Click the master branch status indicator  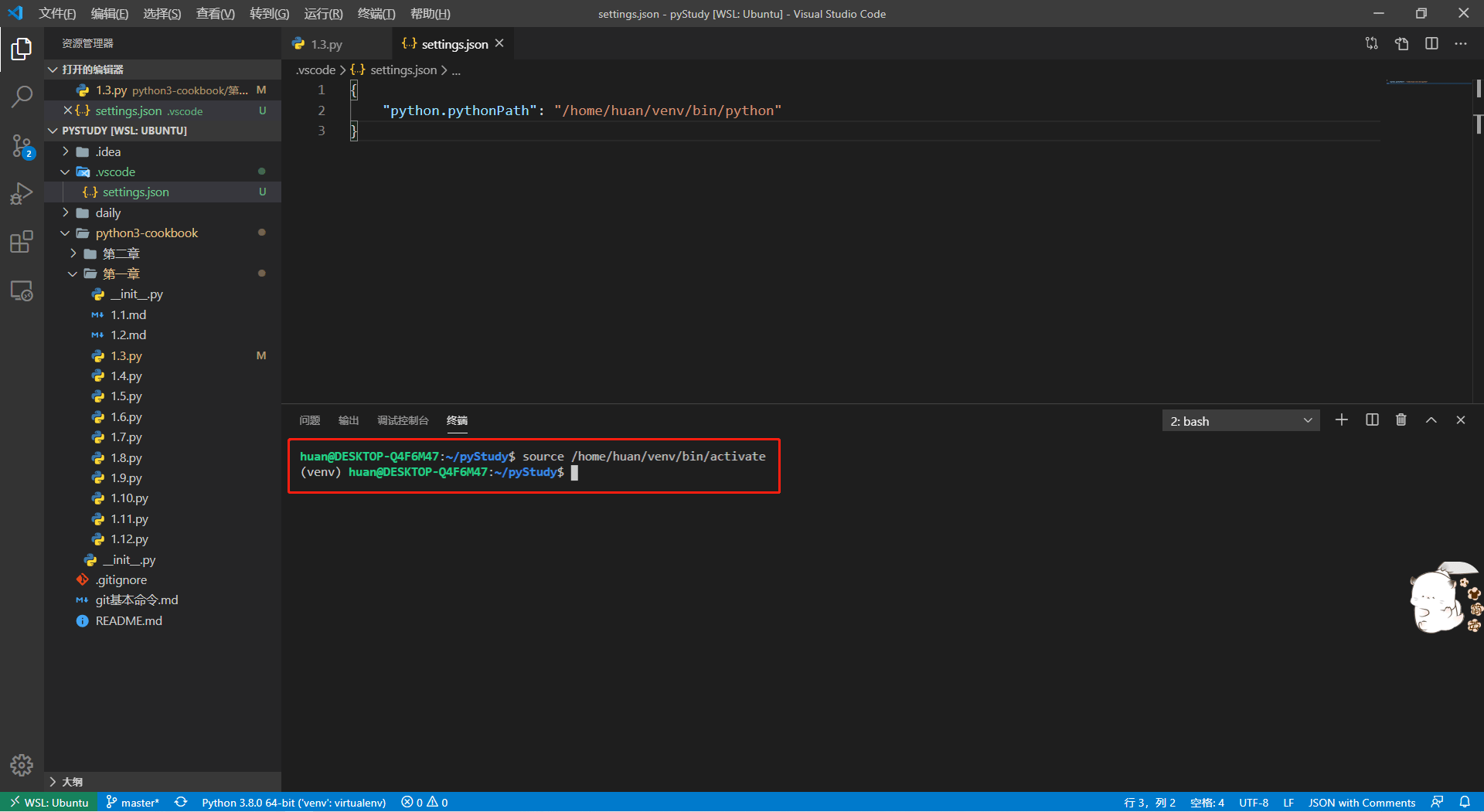[x=133, y=803]
